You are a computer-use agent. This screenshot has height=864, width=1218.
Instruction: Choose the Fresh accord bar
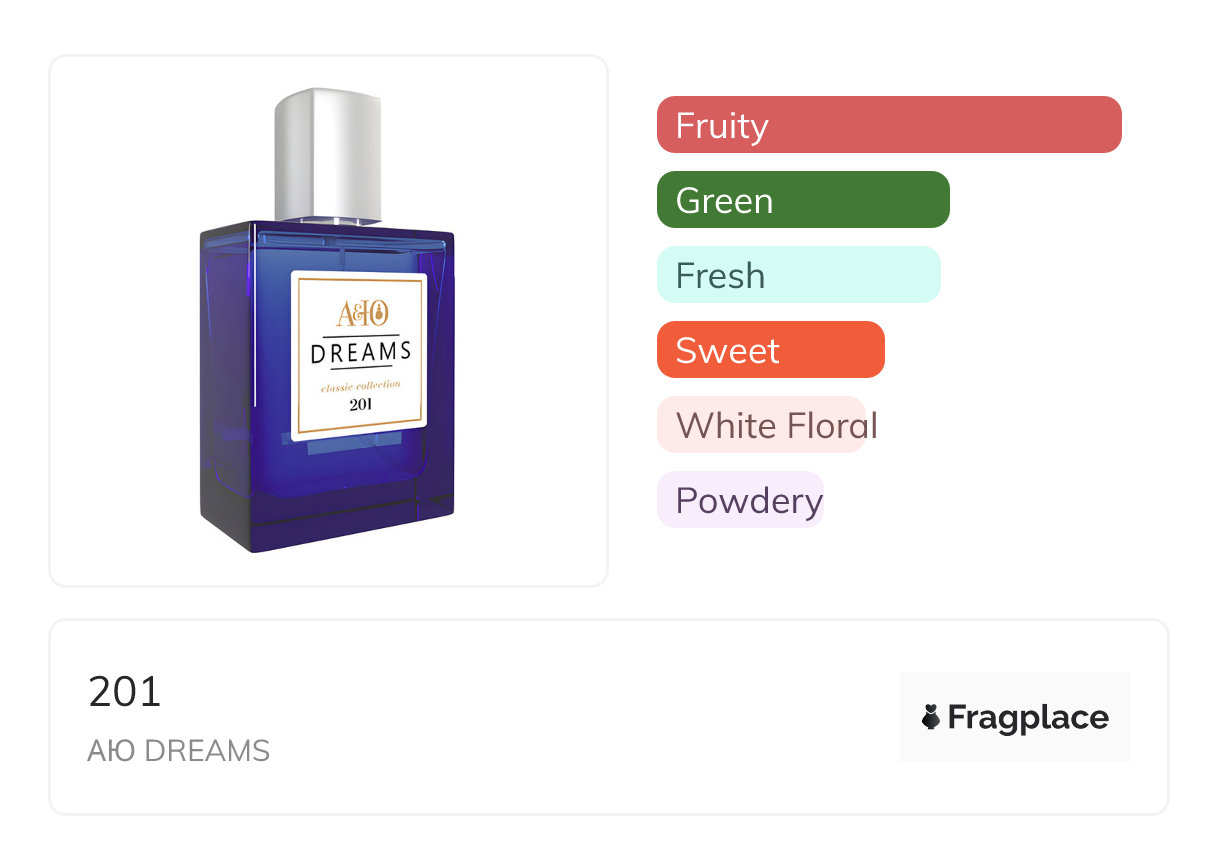(799, 275)
